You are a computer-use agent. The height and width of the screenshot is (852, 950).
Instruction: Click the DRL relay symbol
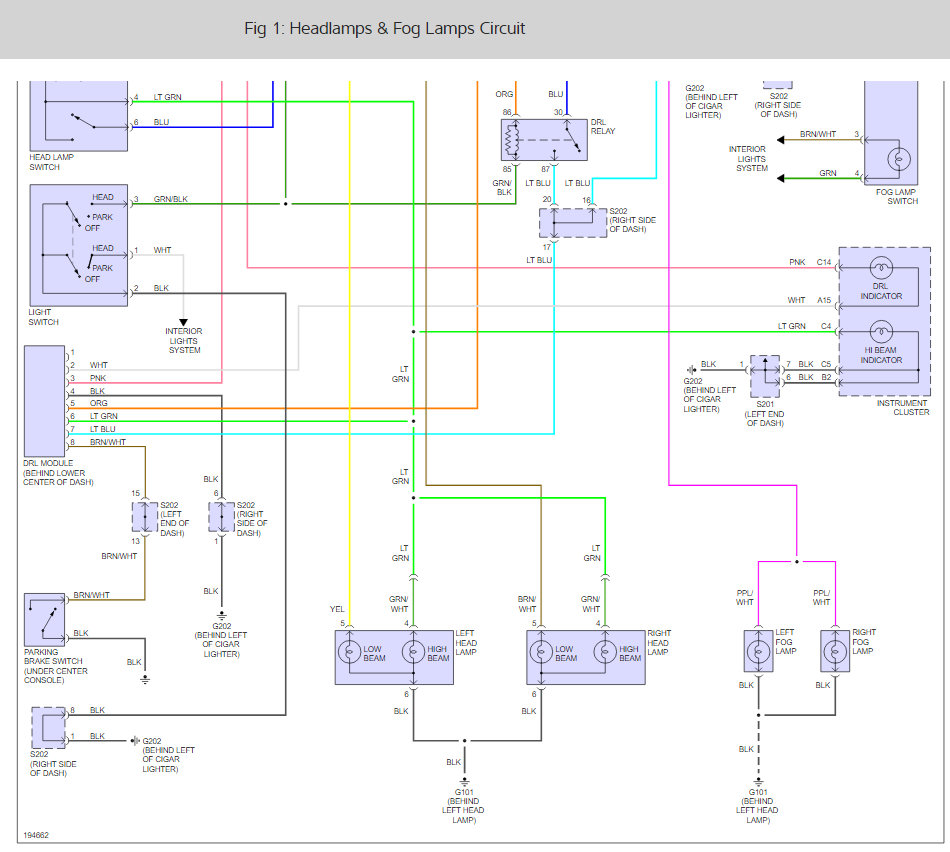[x=544, y=140]
